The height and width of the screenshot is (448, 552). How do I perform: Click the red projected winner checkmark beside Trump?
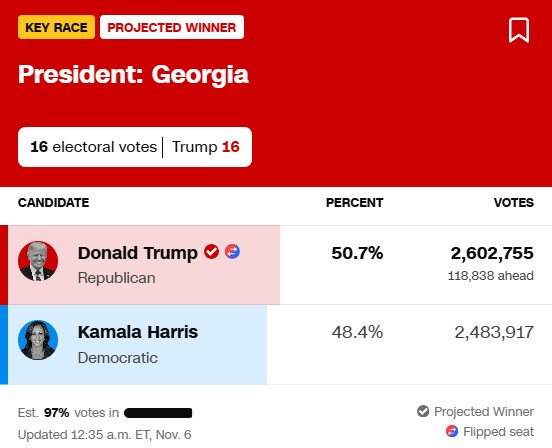coord(211,252)
